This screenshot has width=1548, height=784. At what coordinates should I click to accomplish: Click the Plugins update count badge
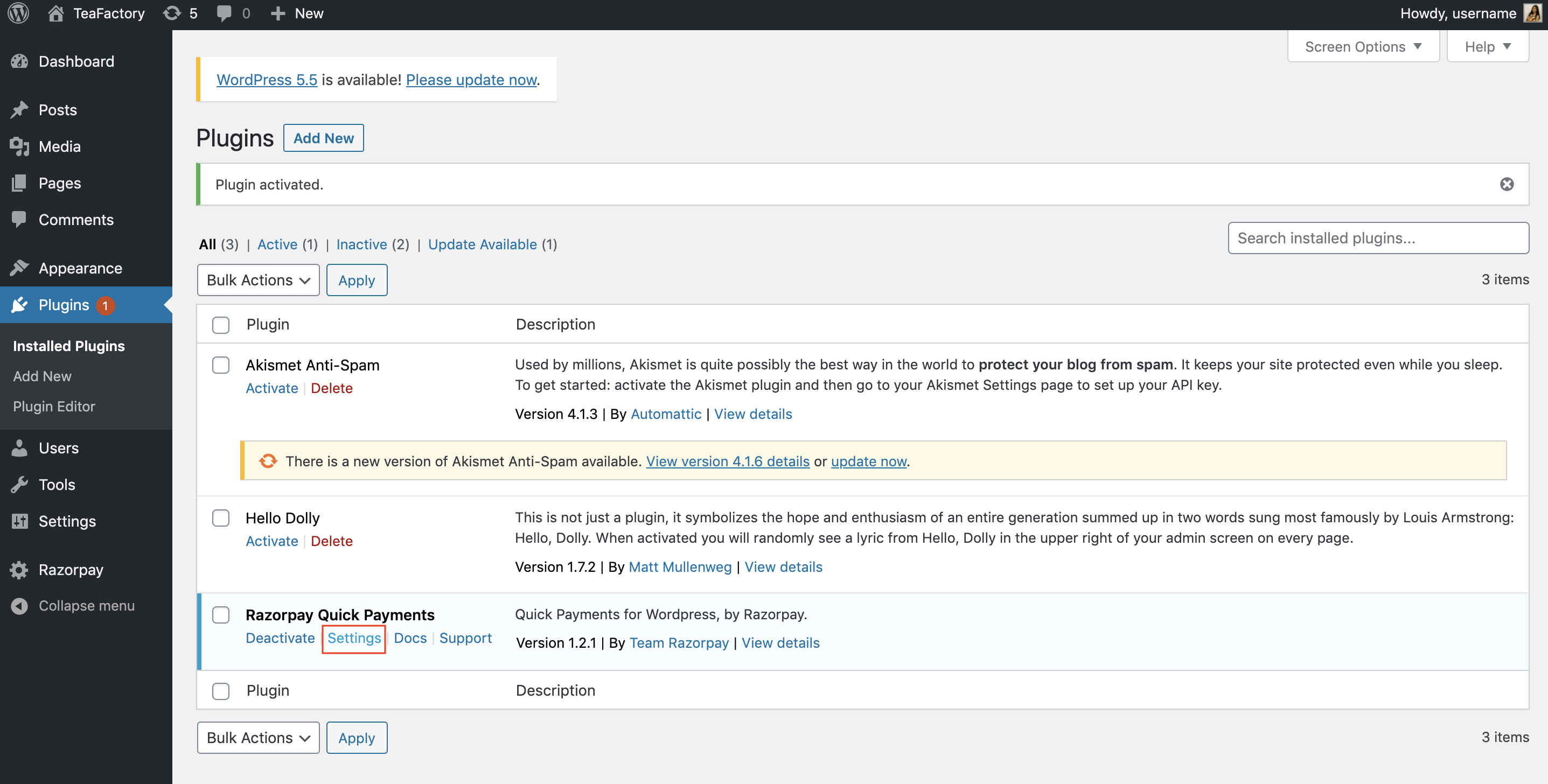pyautogui.click(x=105, y=306)
